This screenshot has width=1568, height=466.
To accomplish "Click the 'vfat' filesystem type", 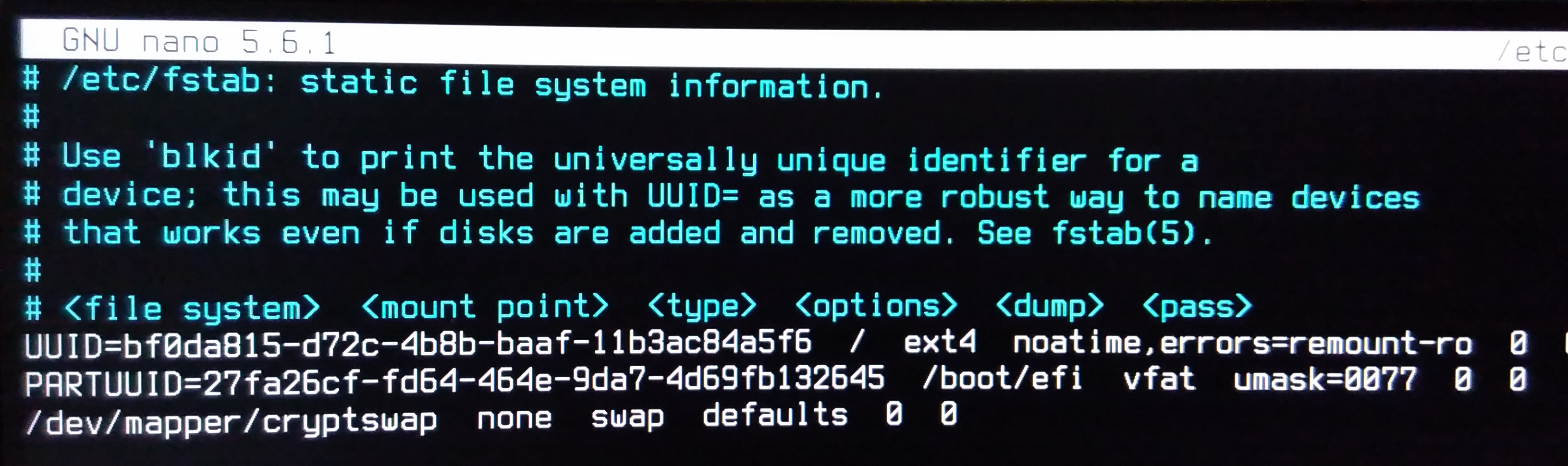I will 1159,378.
